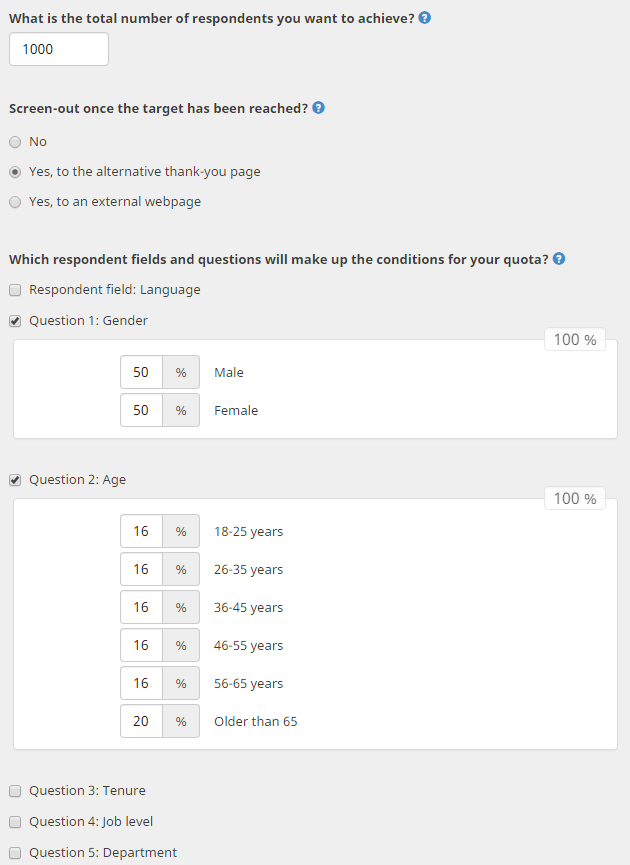The width and height of the screenshot is (630, 865).
Task: Choose Yes, to an external webpage
Action: 15,202
